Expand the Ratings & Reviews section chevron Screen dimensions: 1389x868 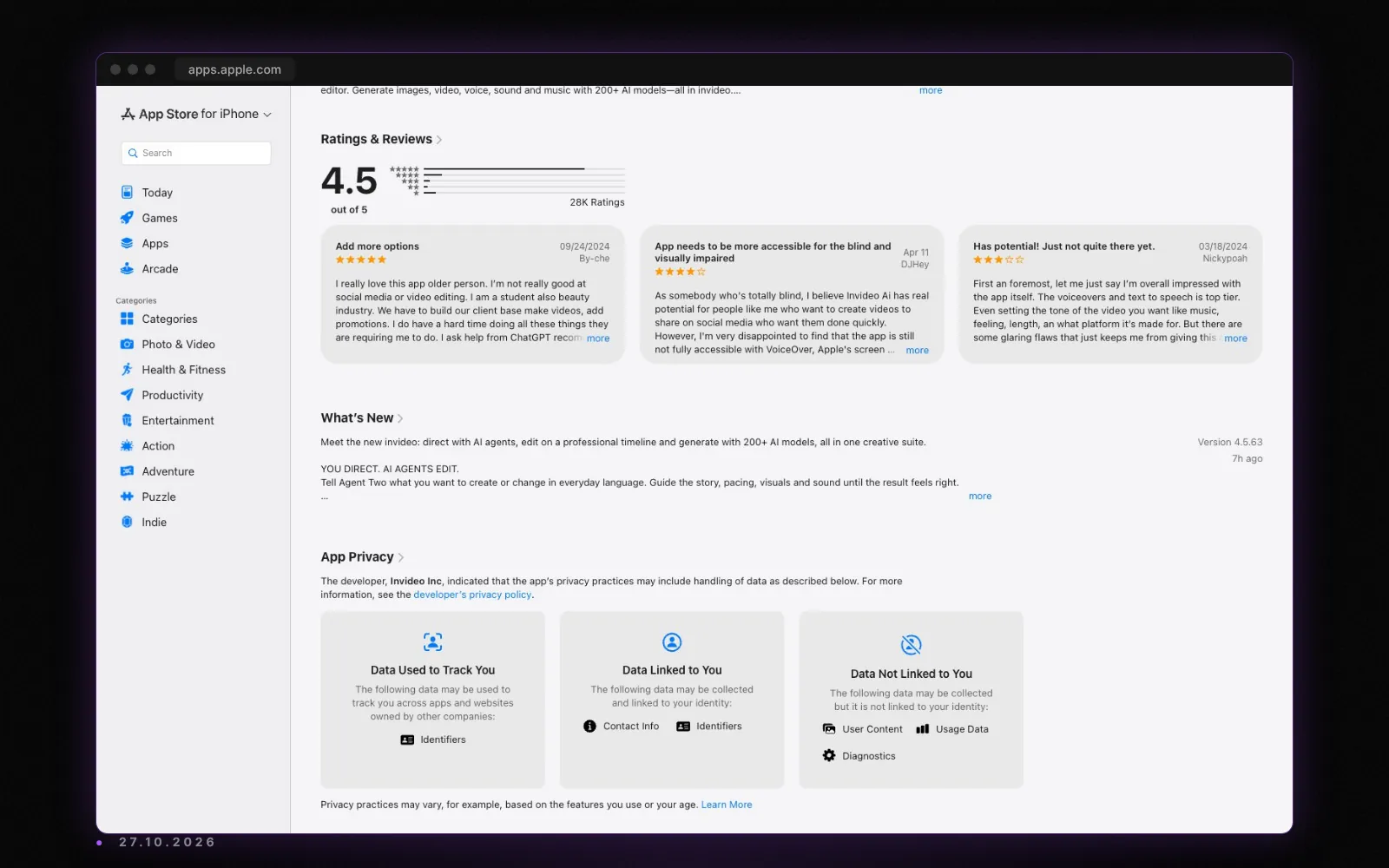pos(439,140)
